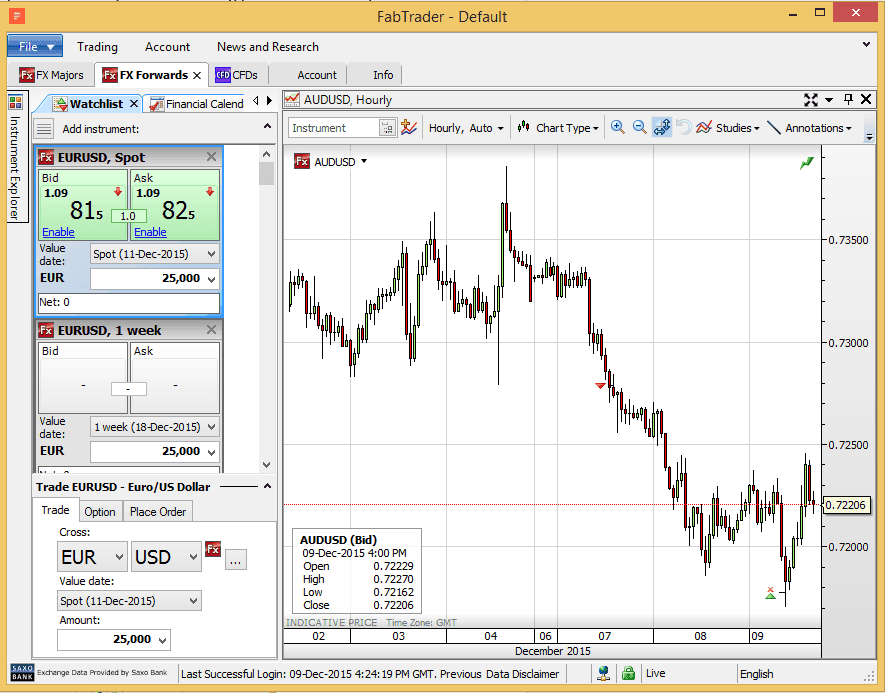
Task: Close the EURUSD, 1 week tile
Action: tap(212, 330)
